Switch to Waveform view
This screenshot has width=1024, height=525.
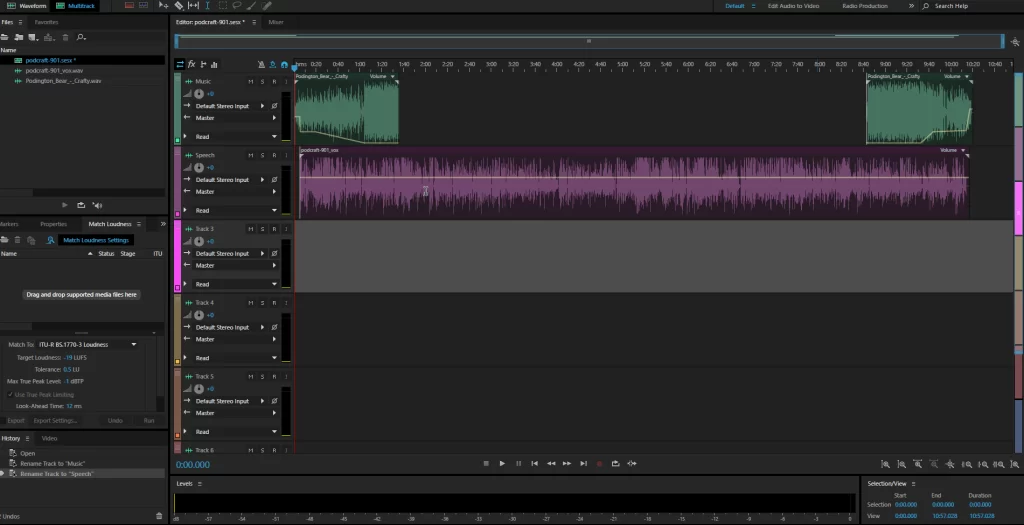pyautogui.click(x=27, y=6)
